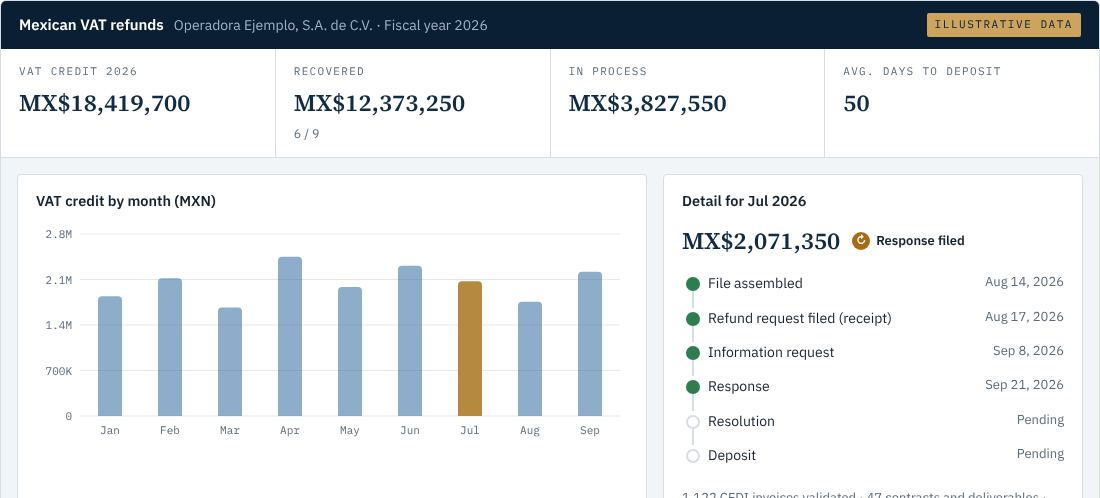This screenshot has width=1100, height=498.
Task: Click the green File assembled step dot
Action: (x=692, y=284)
